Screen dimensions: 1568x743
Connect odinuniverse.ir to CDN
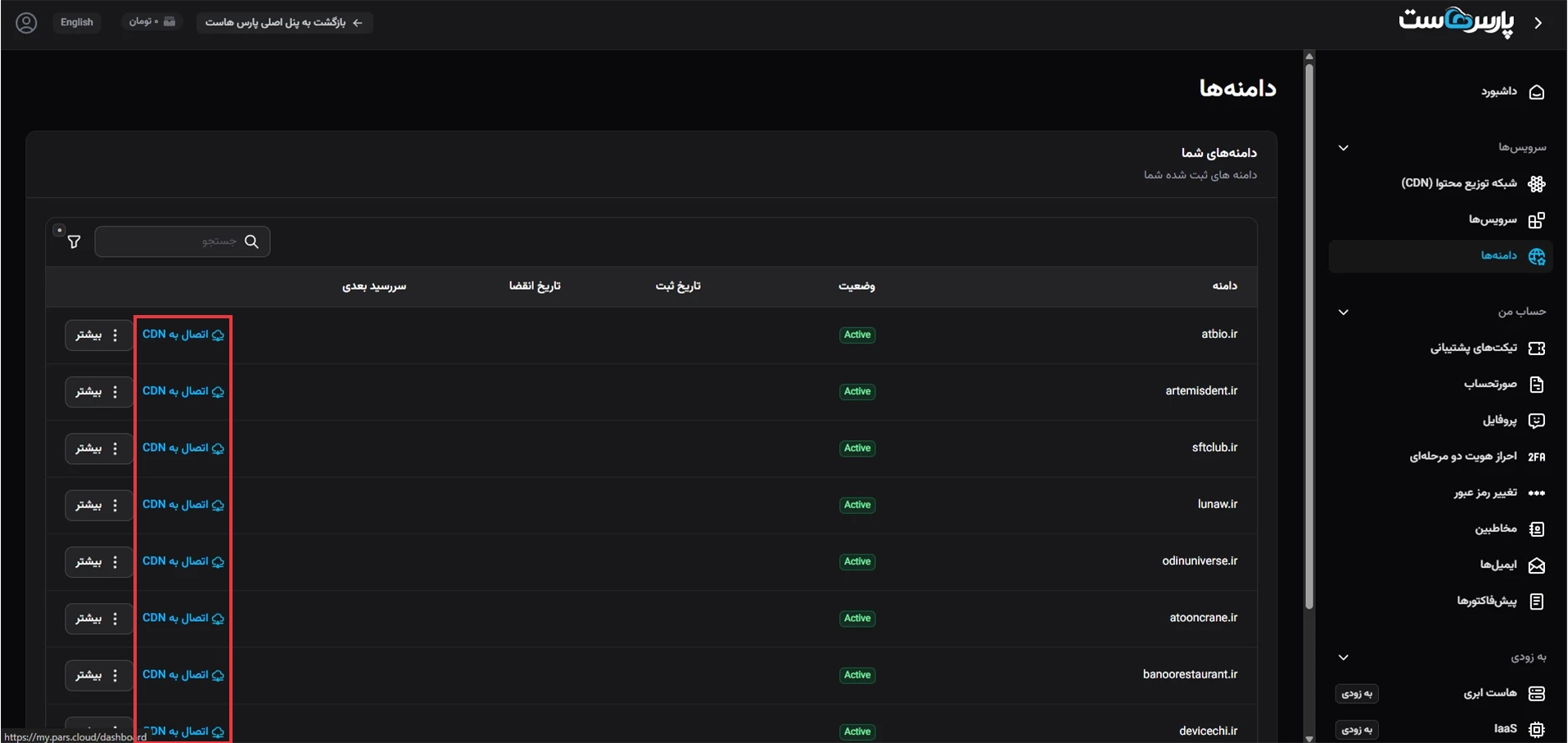pyautogui.click(x=183, y=561)
